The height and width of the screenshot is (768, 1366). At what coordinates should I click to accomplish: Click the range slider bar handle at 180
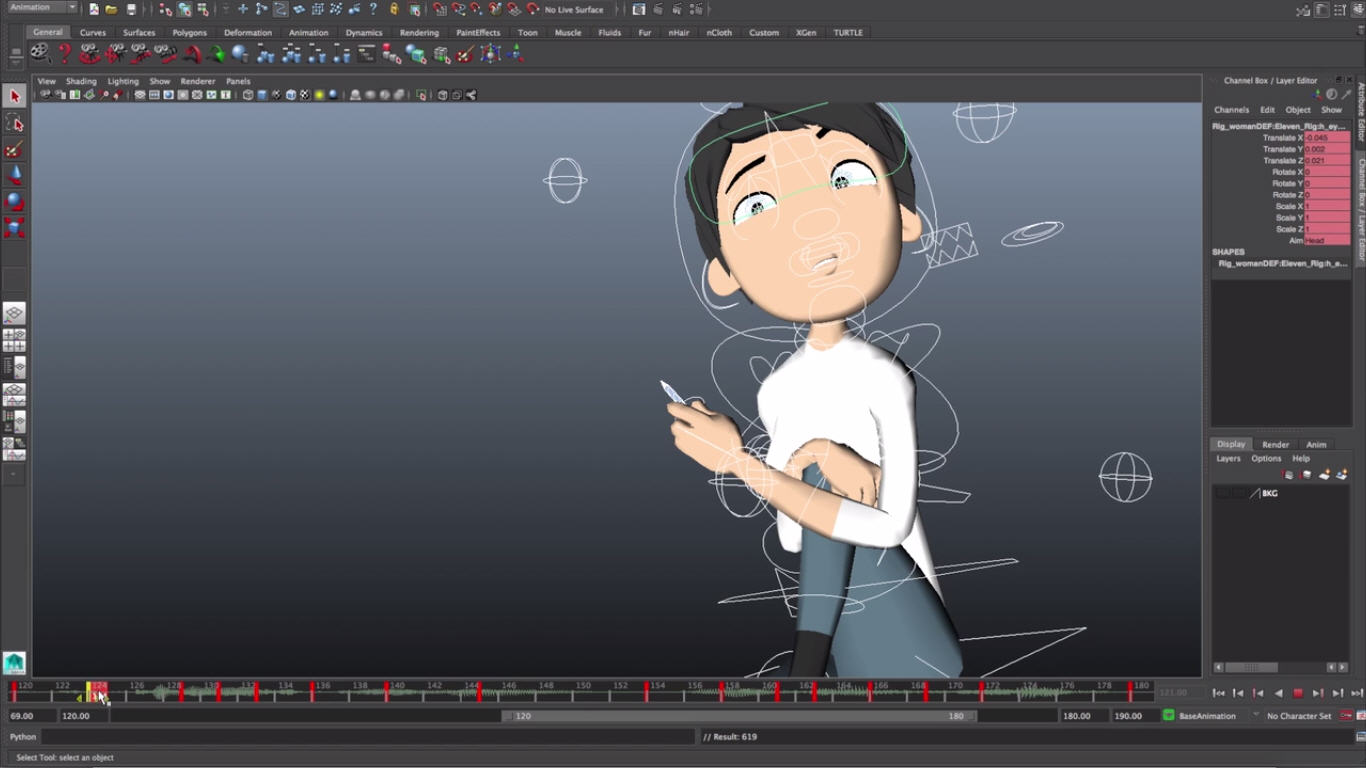pyautogui.click(x=970, y=716)
